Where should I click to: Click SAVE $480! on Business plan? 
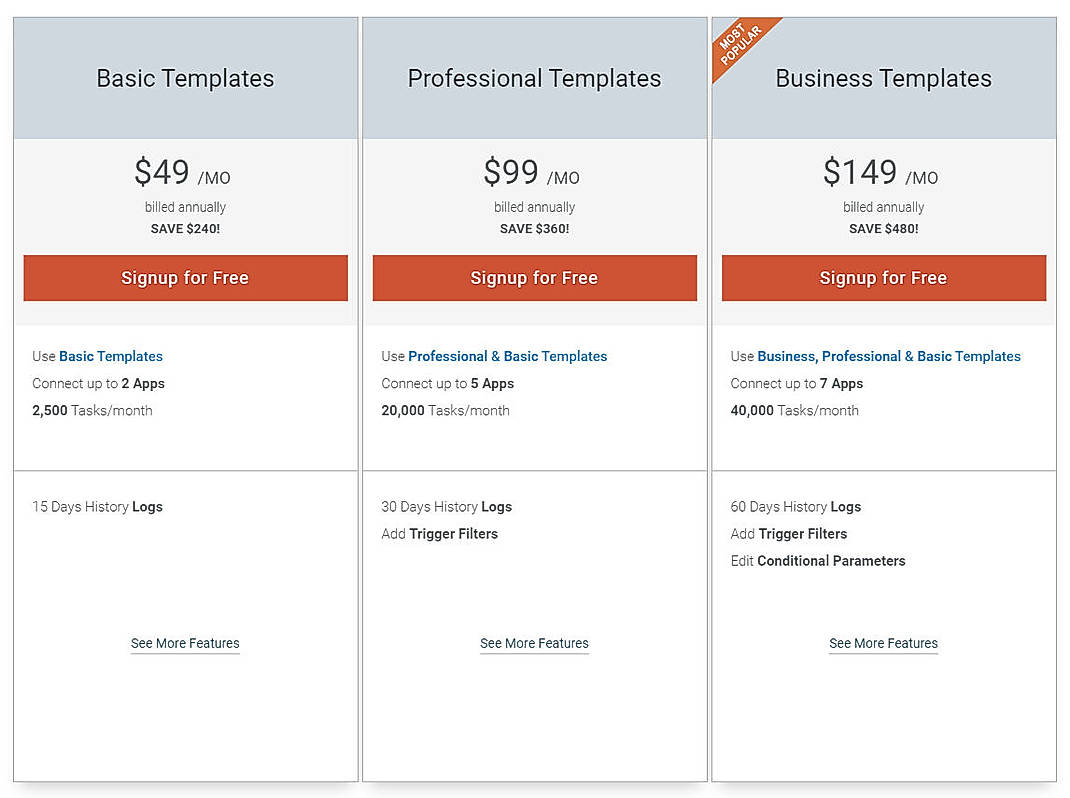click(883, 228)
